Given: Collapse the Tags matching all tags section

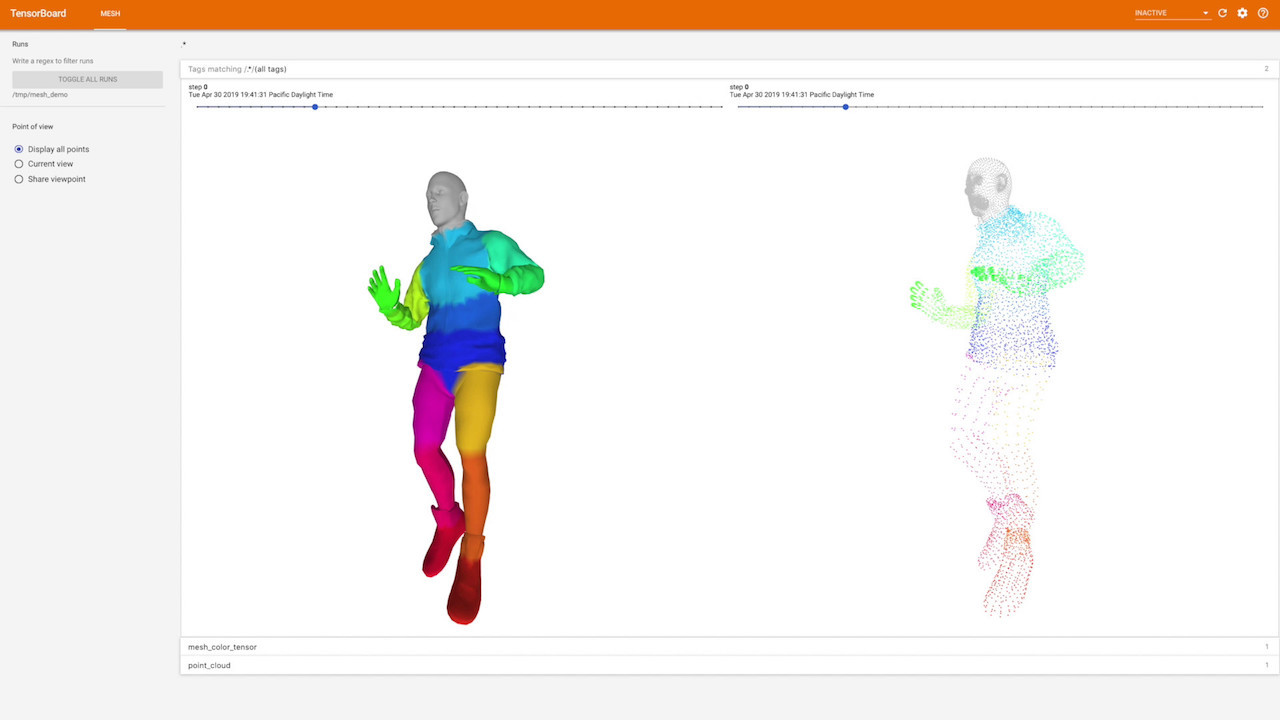Looking at the screenshot, I should click(727, 69).
